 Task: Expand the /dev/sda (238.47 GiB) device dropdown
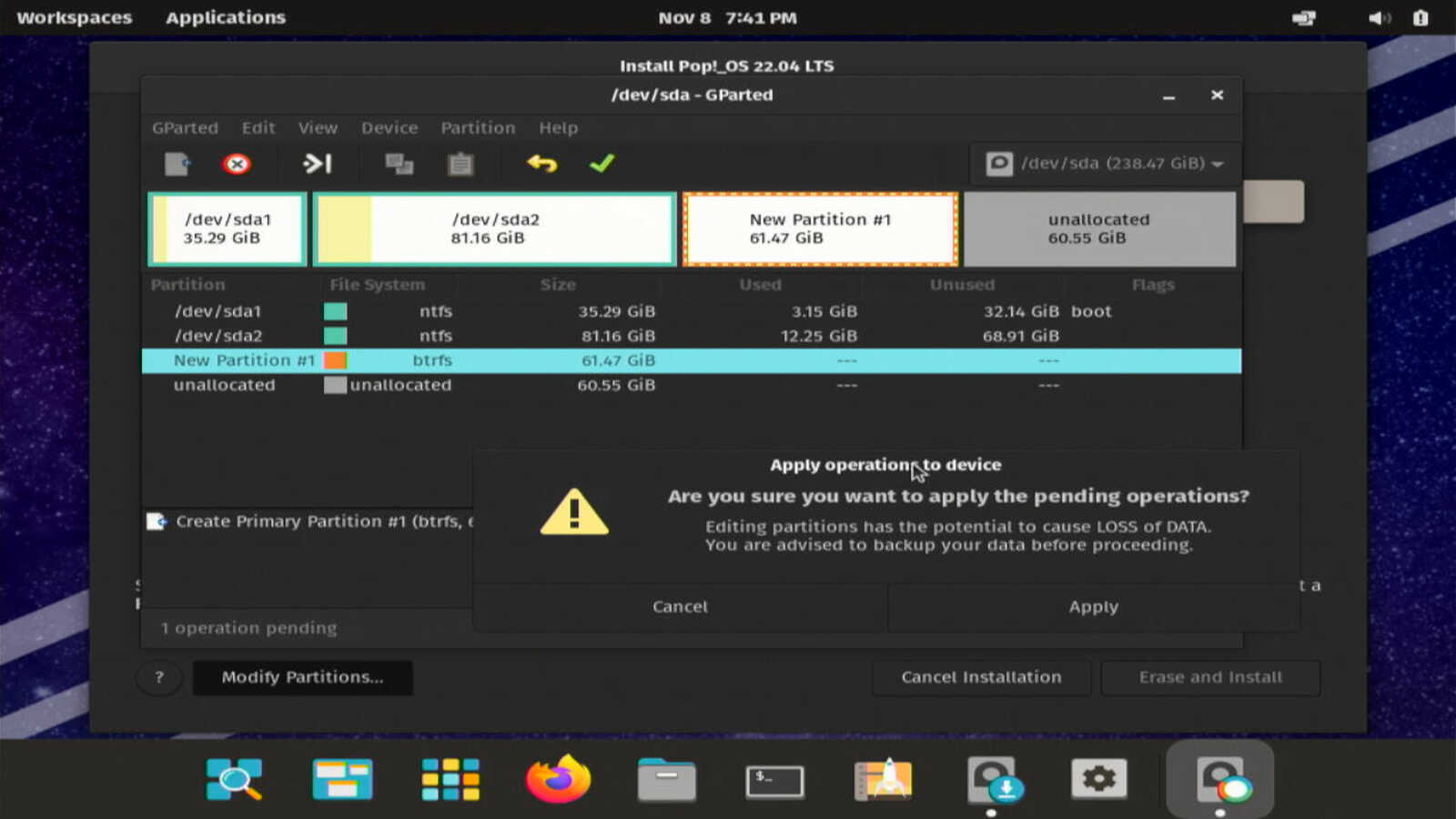1106,164
